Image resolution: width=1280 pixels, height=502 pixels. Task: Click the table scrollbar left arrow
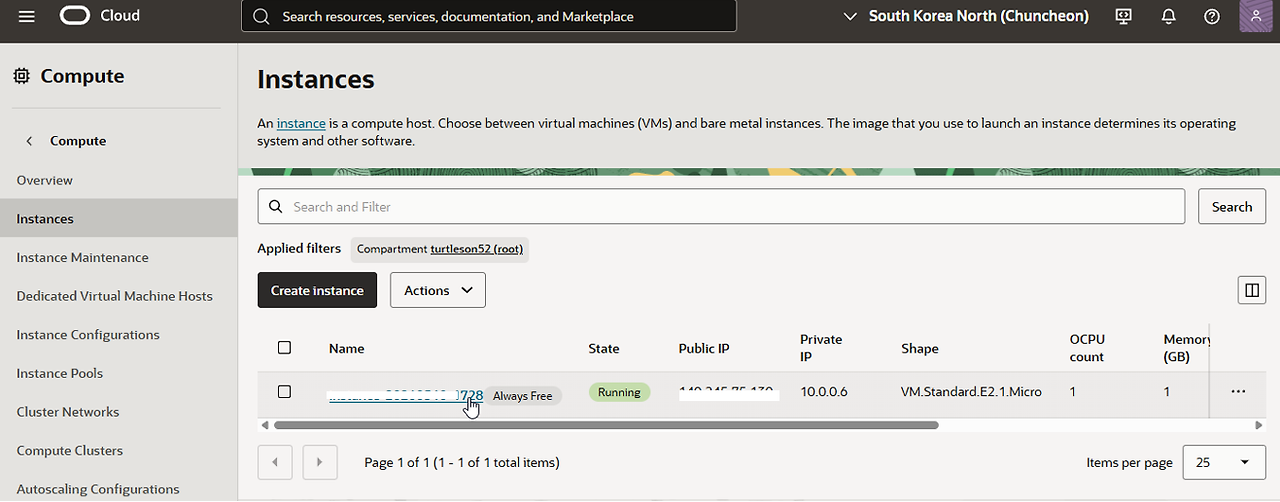264,425
